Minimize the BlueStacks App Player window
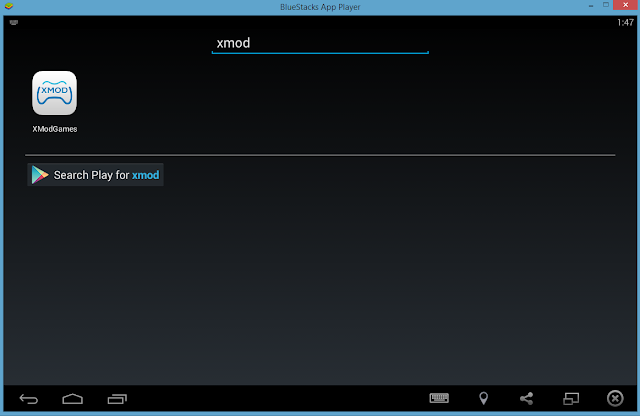The height and width of the screenshot is (416, 640). 591,6
